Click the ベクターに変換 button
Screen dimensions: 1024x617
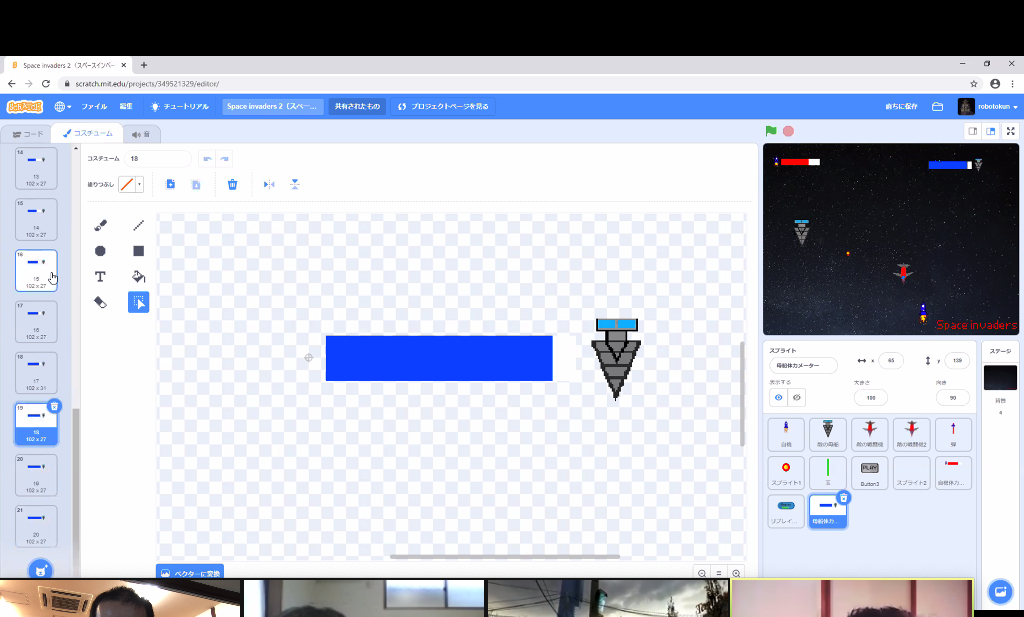point(190,573)
